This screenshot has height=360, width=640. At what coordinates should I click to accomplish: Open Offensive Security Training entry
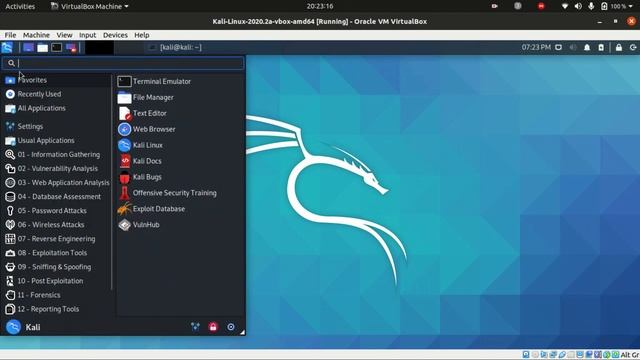point(180,193)
